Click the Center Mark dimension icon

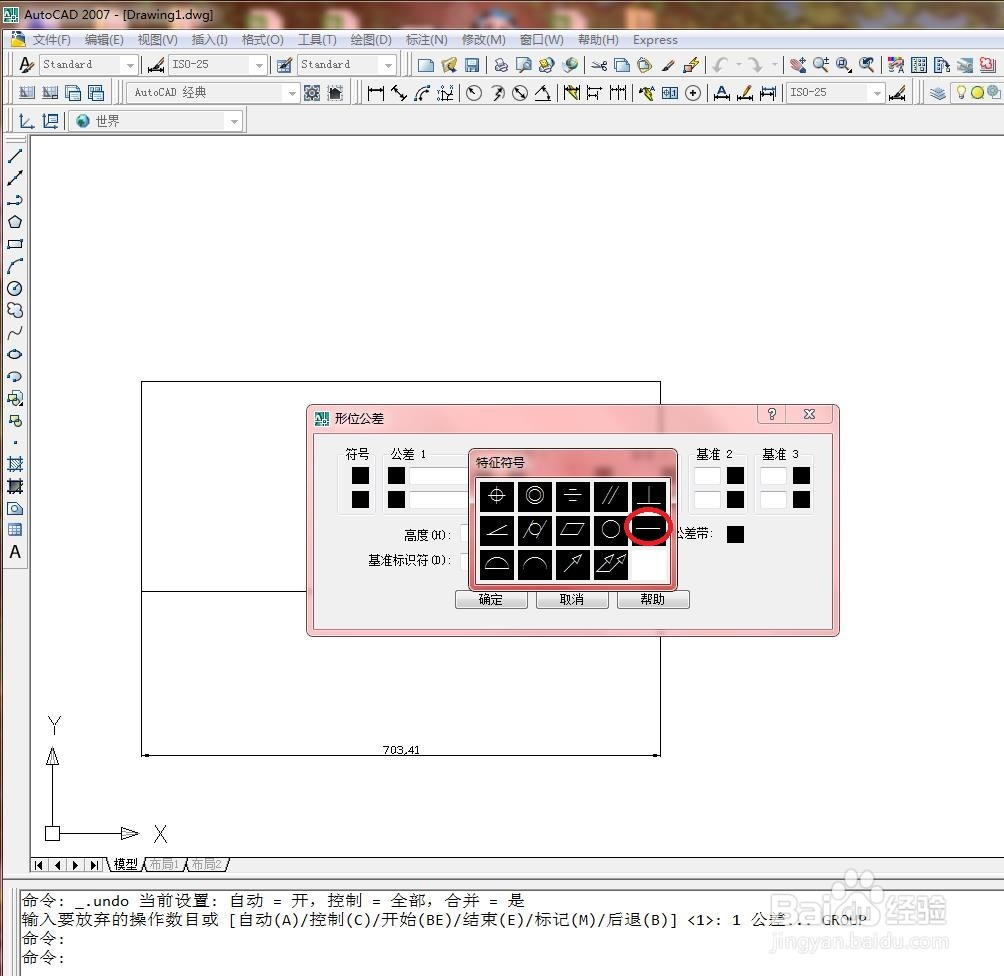tap(693, 93)
